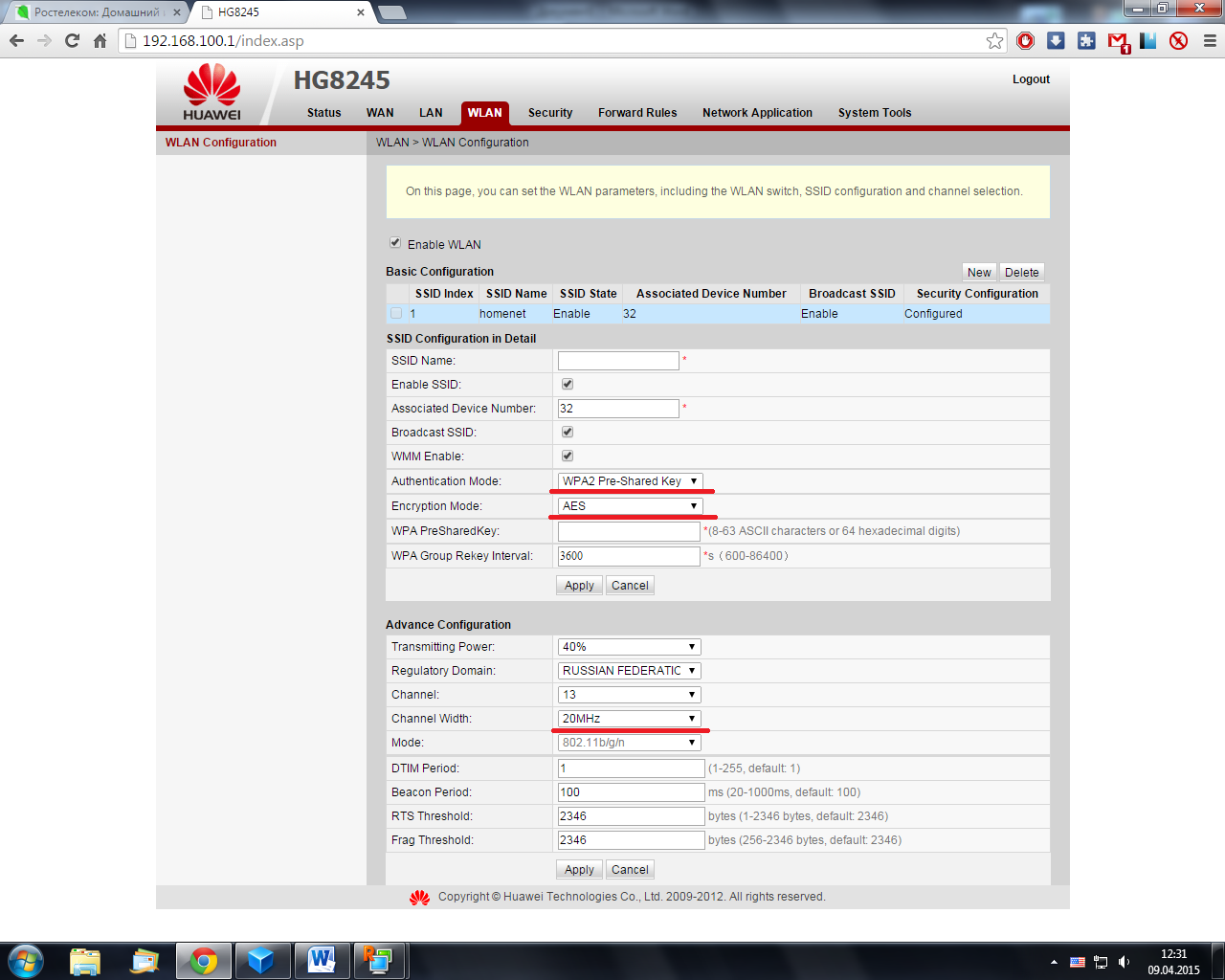Open the System Tools tab

tap(874, 113)
